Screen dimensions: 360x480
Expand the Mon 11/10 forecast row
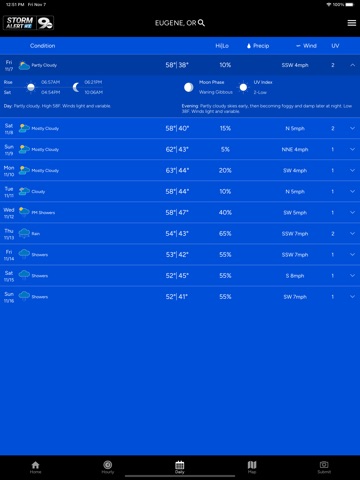point(352,170)
